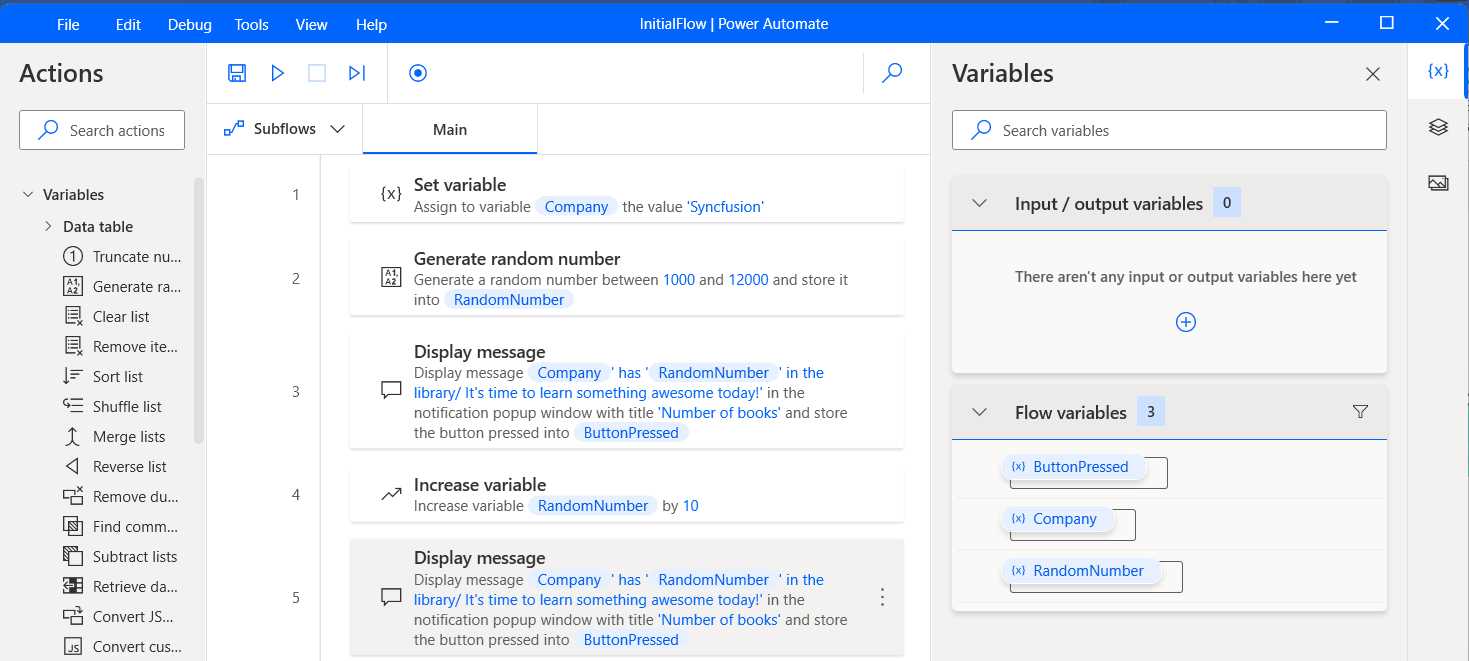The height and width of the screenshot is (661, 1469).
Task: Open the Images pane
Action: coord(1437,182)
